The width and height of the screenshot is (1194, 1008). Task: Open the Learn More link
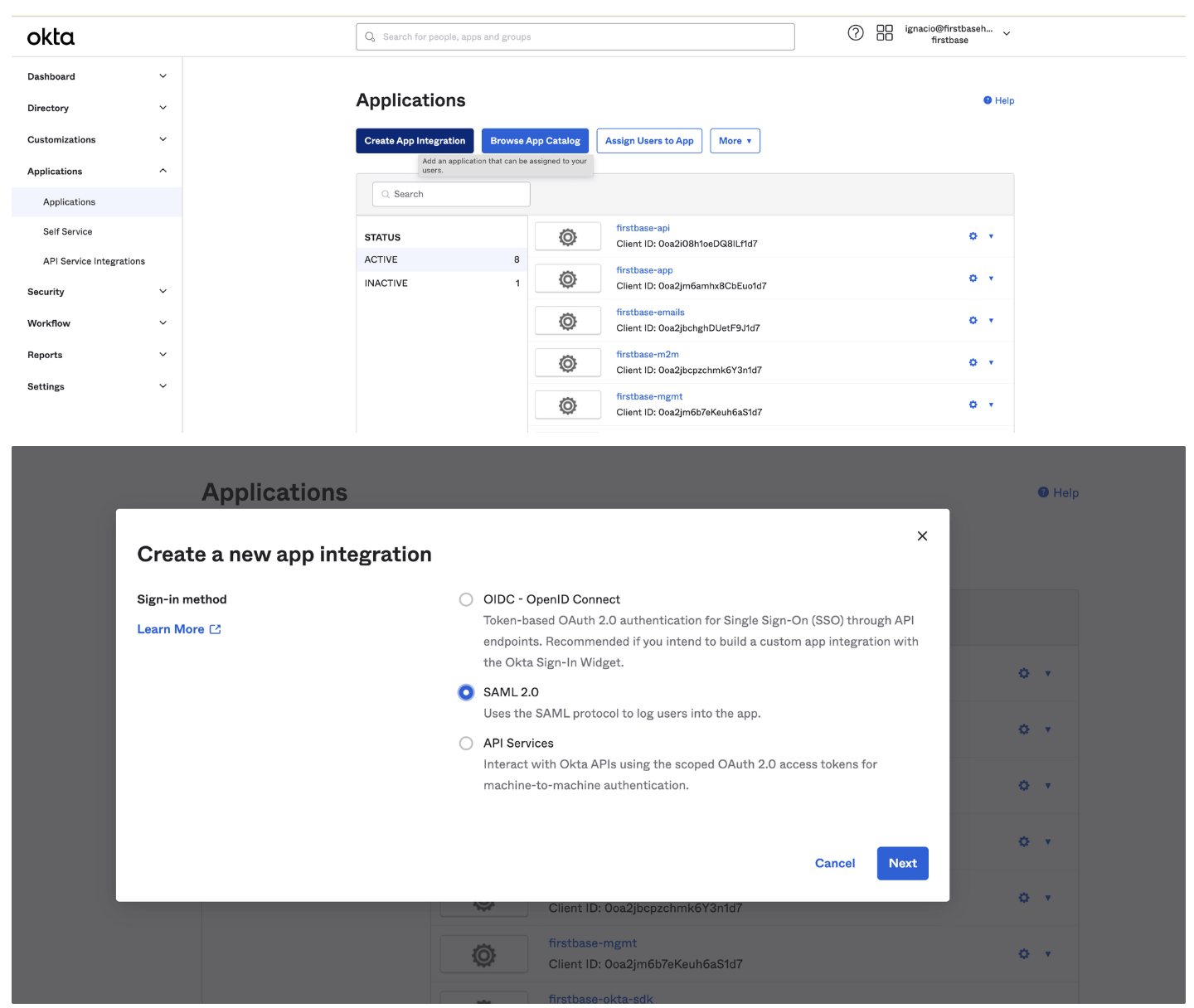(x=171, y=629)
